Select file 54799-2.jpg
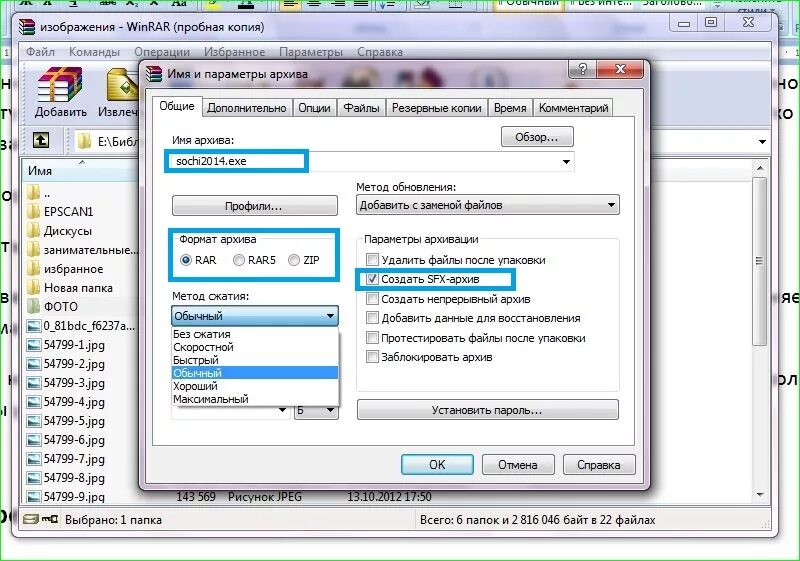Image resolution: width=800 pixels, height=561 pixels. (x=66, y=364)
